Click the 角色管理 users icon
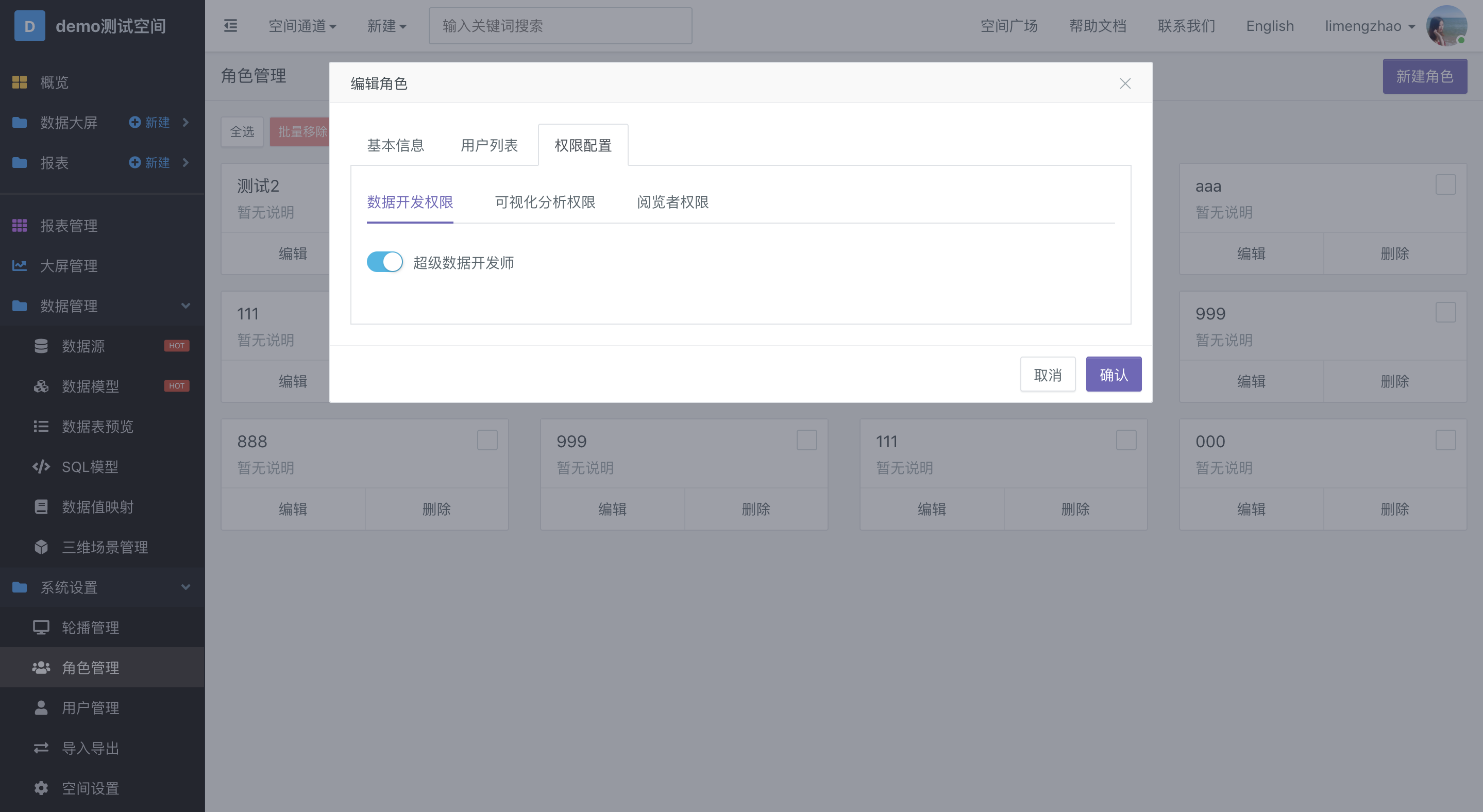This screenshot has width=1483, height=812. 41,668
